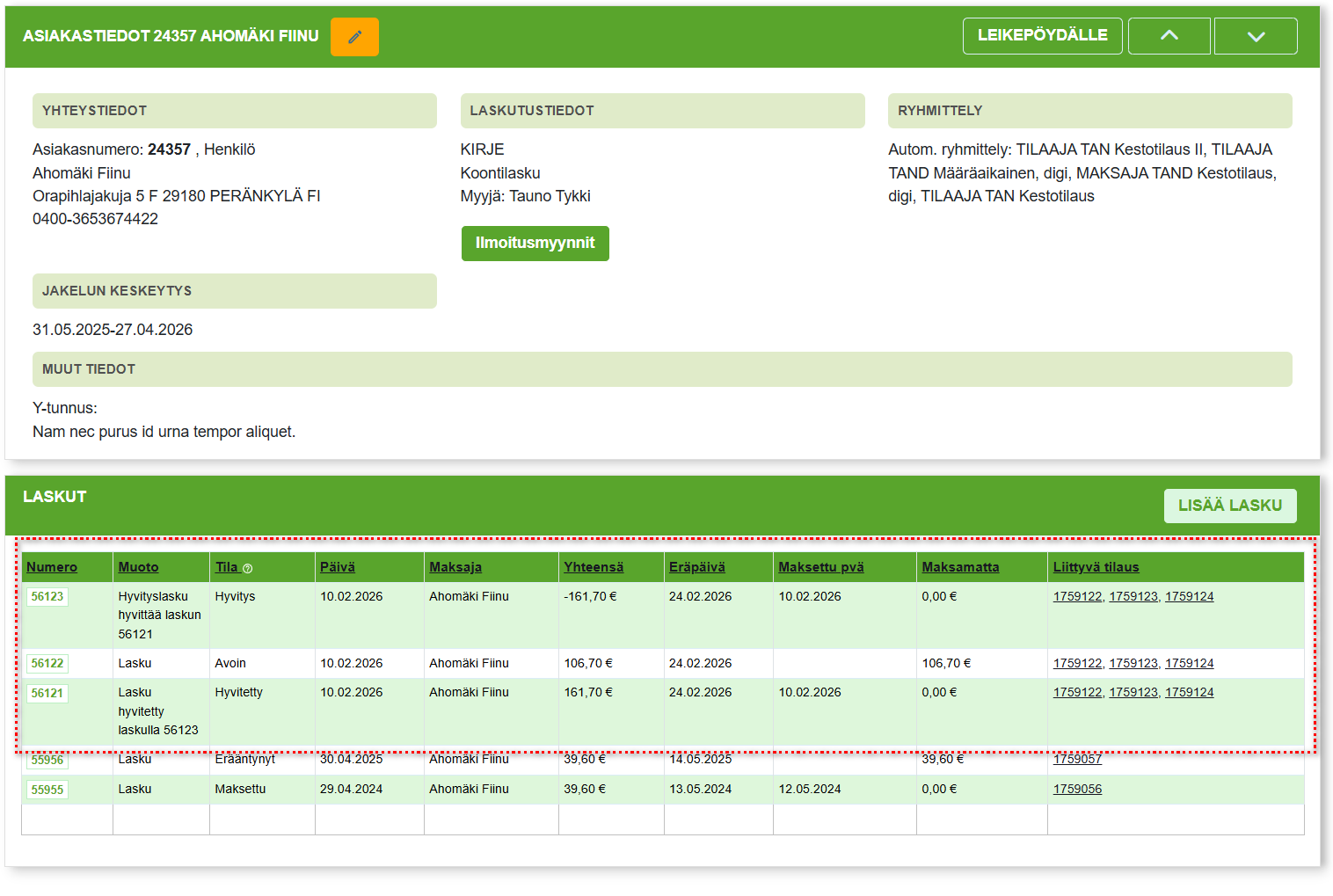Screen dimensions: 1333x896
Task: Open invoice number 56122
Action: click(47, 664)
